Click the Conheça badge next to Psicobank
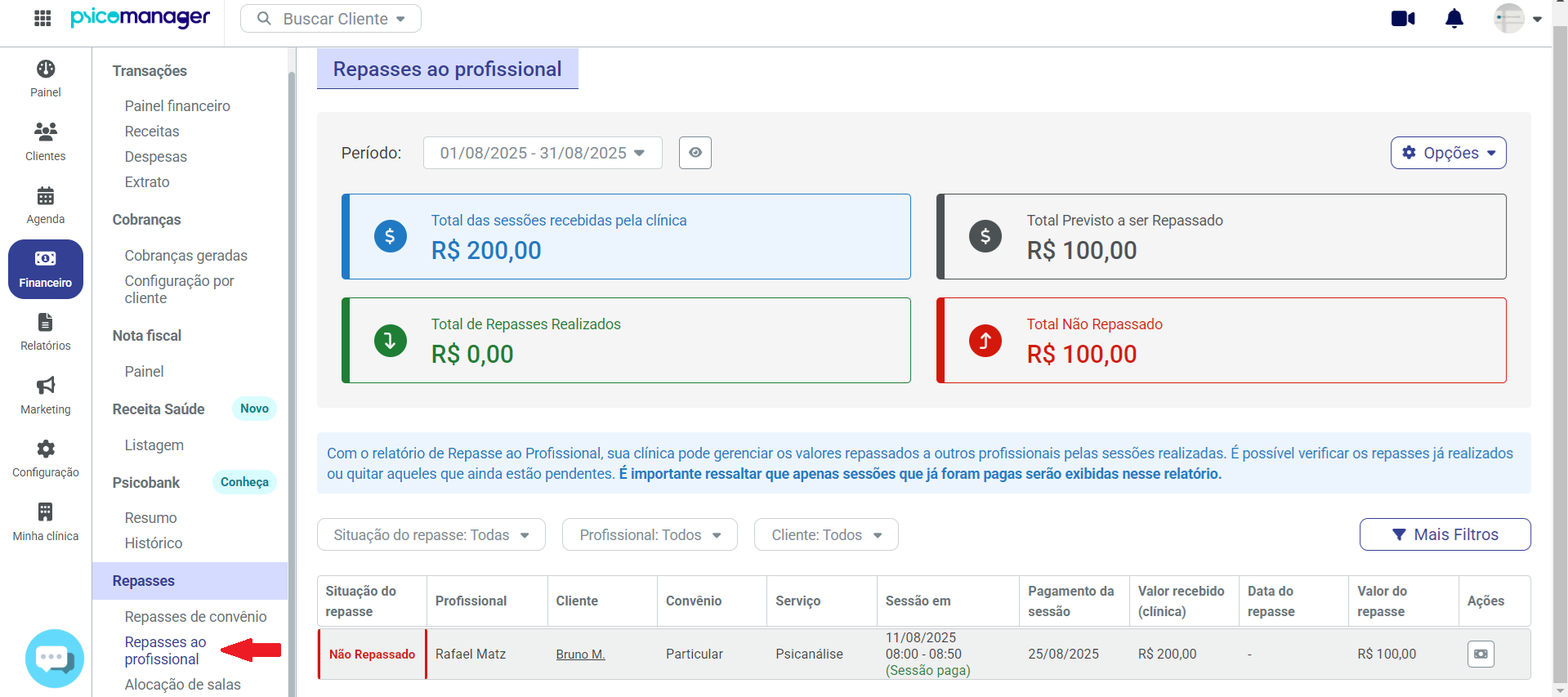 pyautogui.click(x=244, y=482)
